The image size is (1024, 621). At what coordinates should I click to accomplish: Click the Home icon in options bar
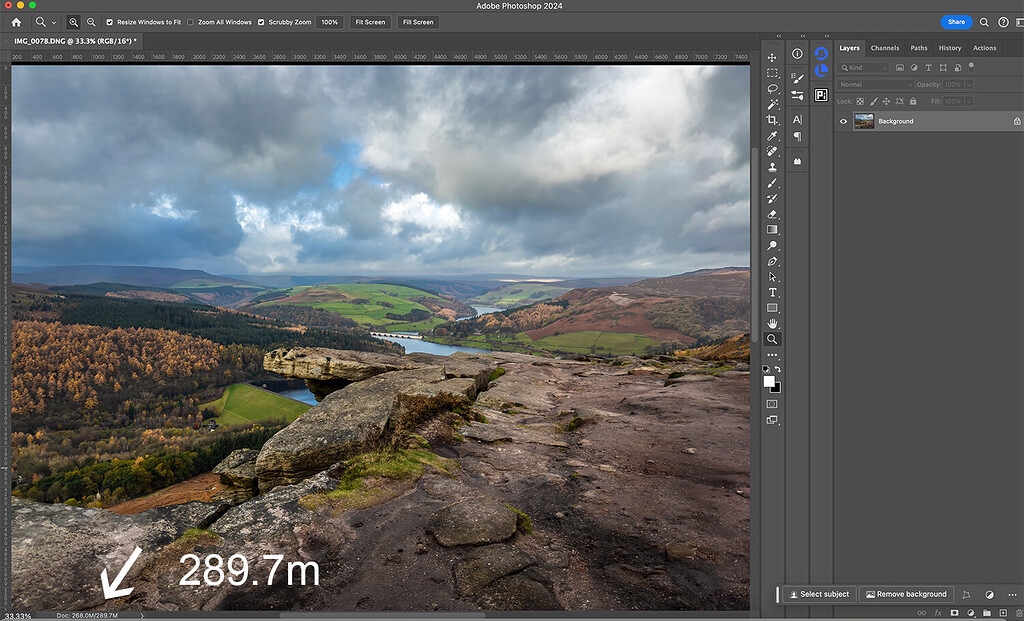[16, 22]
